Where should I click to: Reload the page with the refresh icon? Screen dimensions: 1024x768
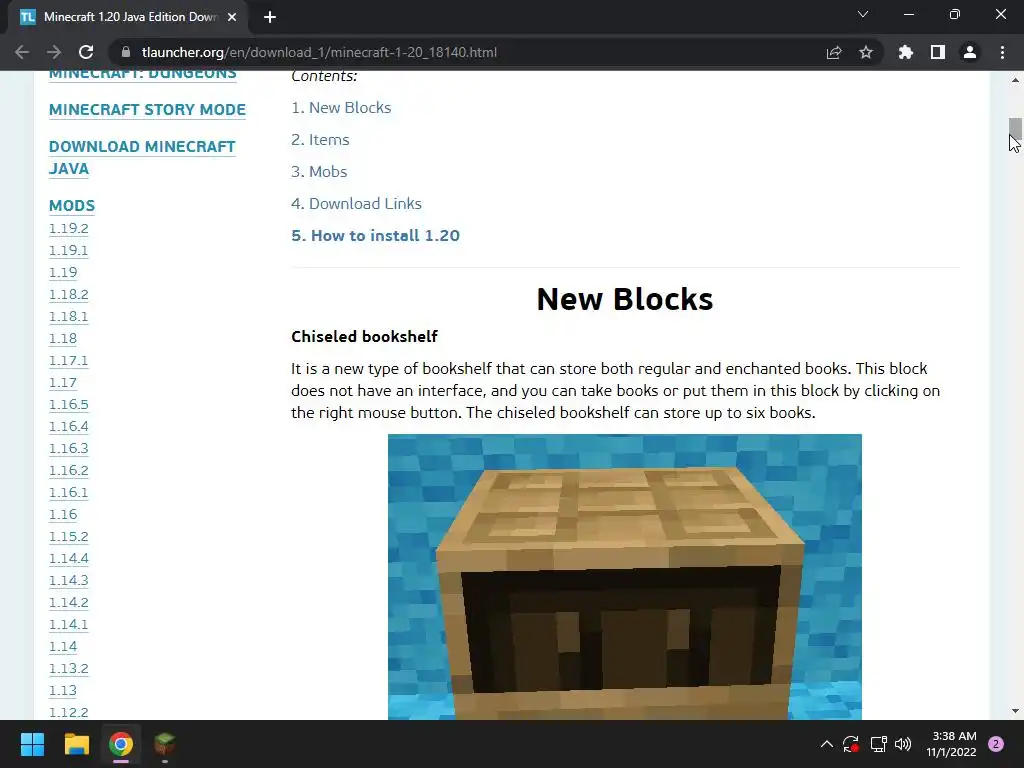86,52
